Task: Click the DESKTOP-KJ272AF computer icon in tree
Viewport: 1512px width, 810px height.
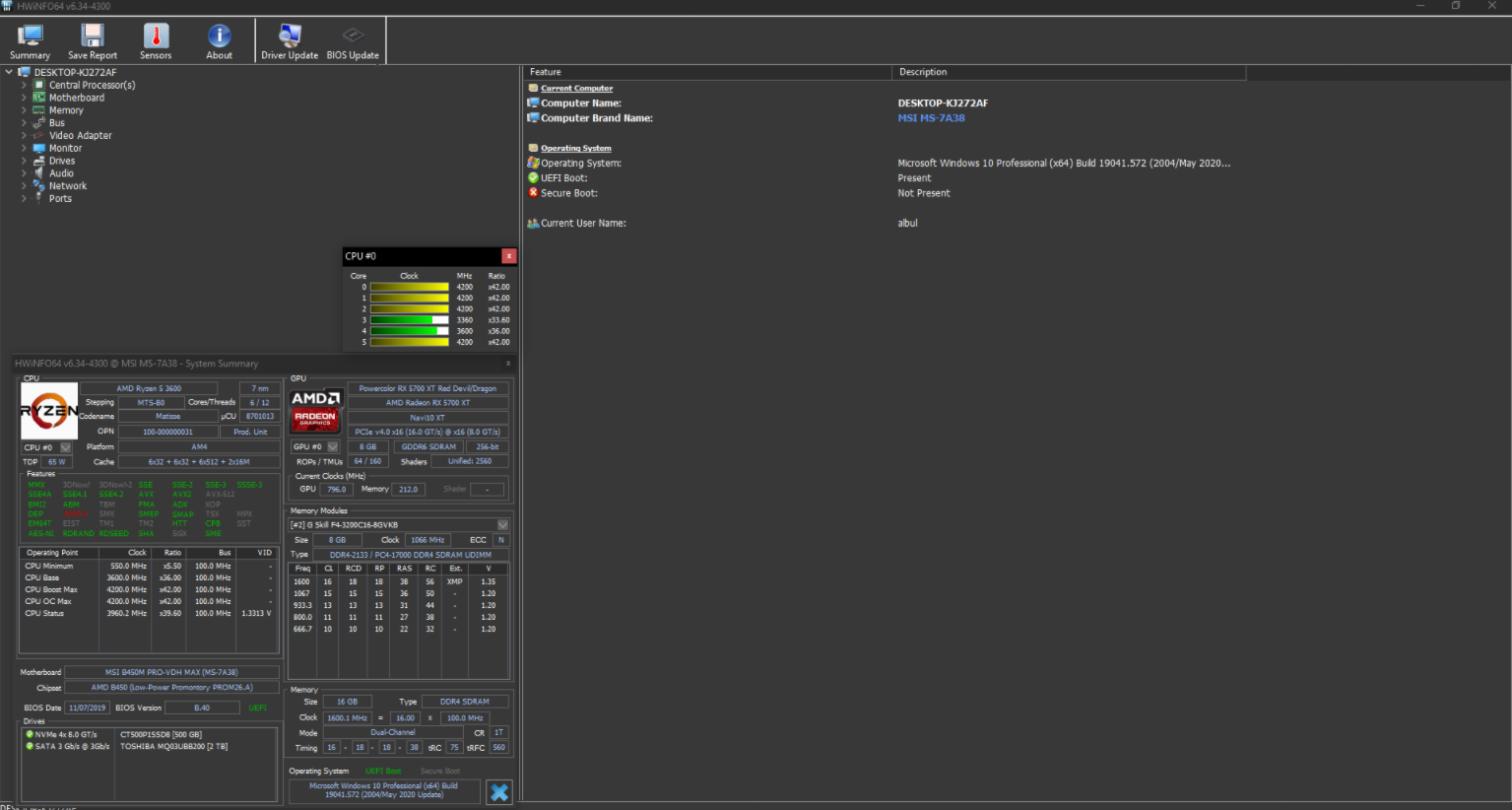Action: (x=25, y=72)
